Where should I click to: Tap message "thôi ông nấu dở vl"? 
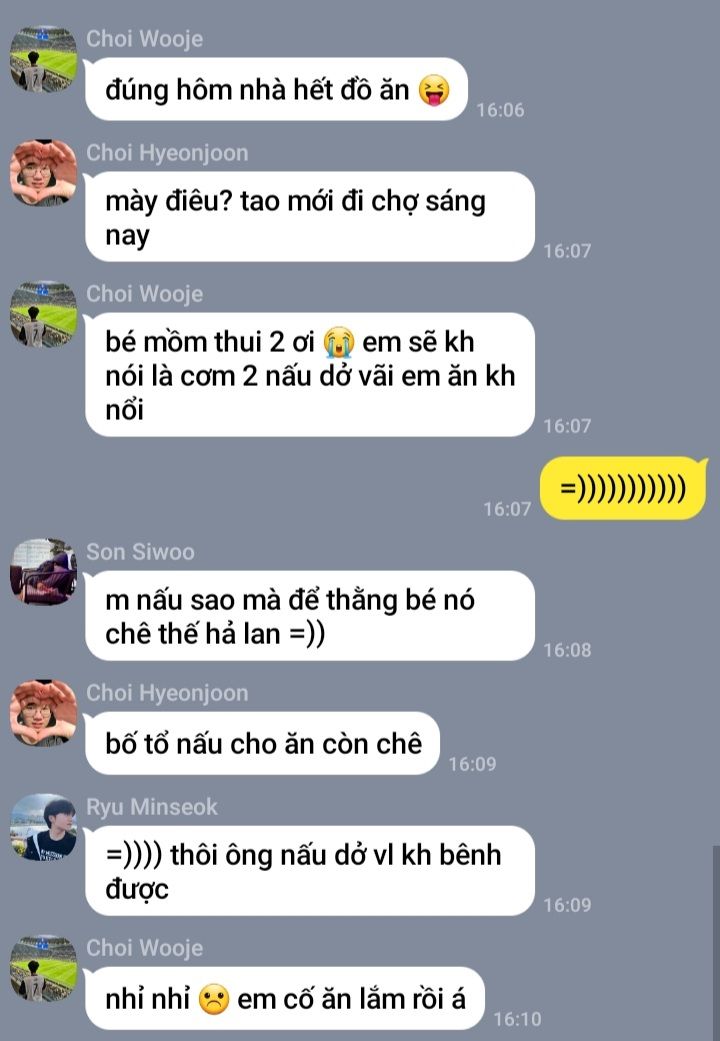click(310, 871)
